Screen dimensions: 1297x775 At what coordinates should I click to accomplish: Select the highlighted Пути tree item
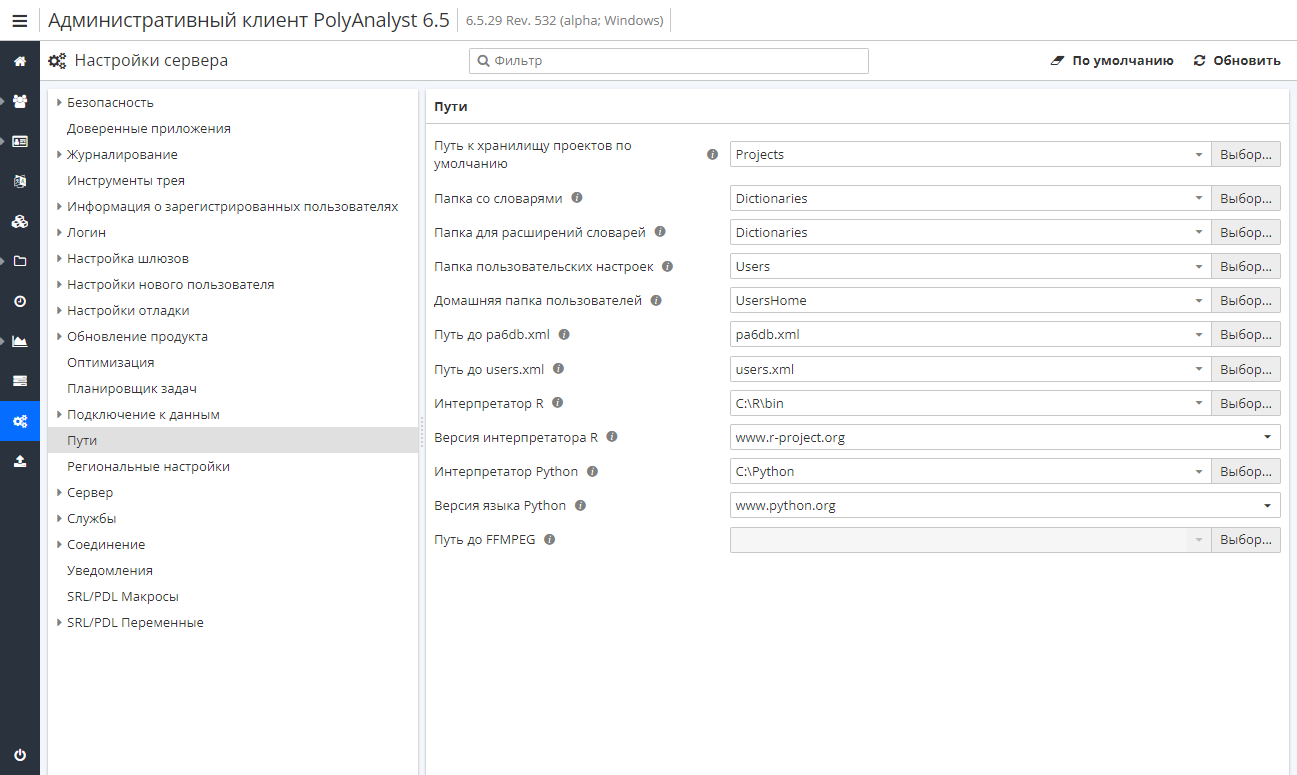click(233, 440)
